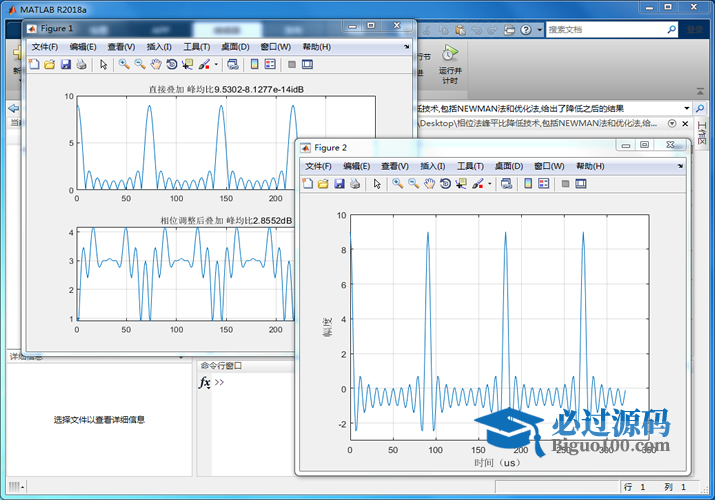Click New Figure icon in Figure 1 toolbar

point(34,64)
